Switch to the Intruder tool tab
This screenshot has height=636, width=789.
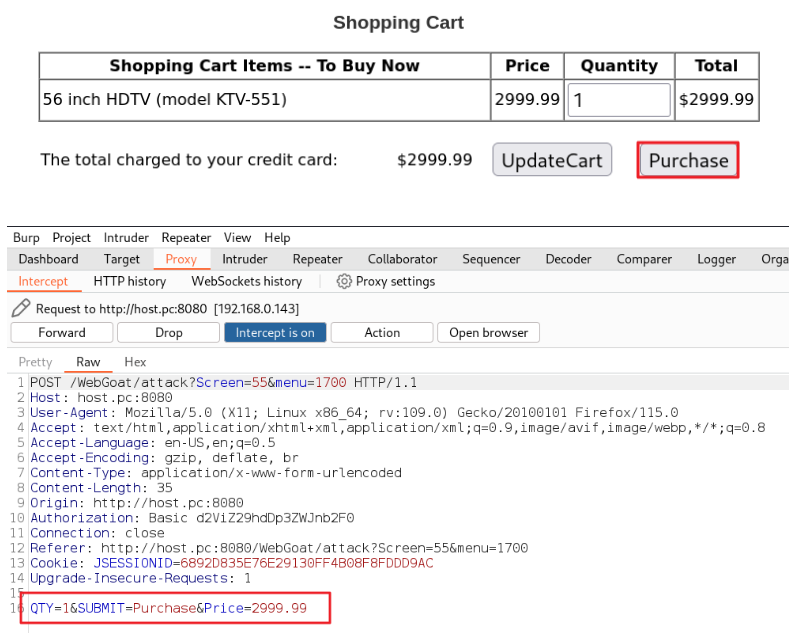245,259
